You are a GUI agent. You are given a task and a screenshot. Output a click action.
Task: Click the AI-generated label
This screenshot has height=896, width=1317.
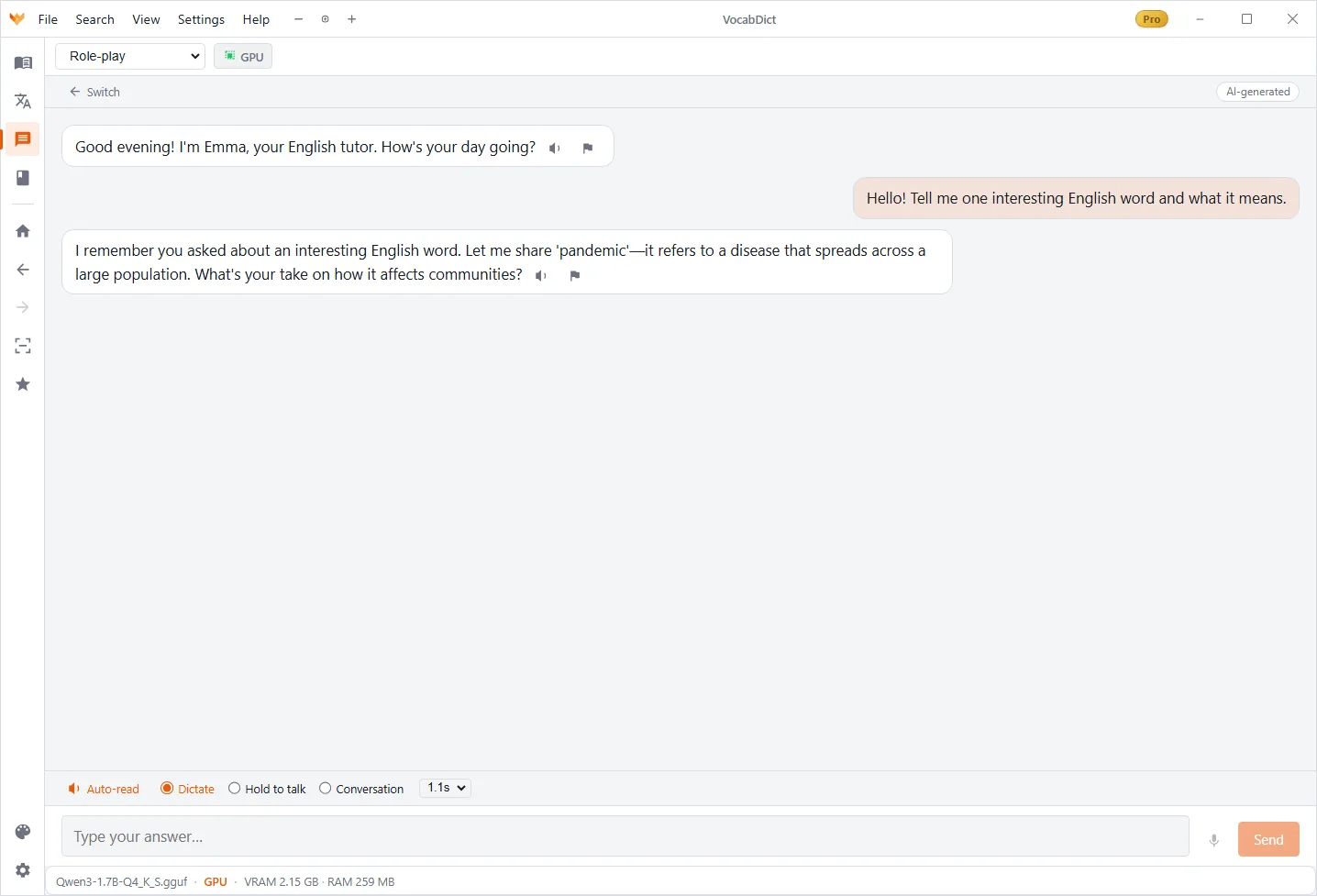coord(1257,92)
